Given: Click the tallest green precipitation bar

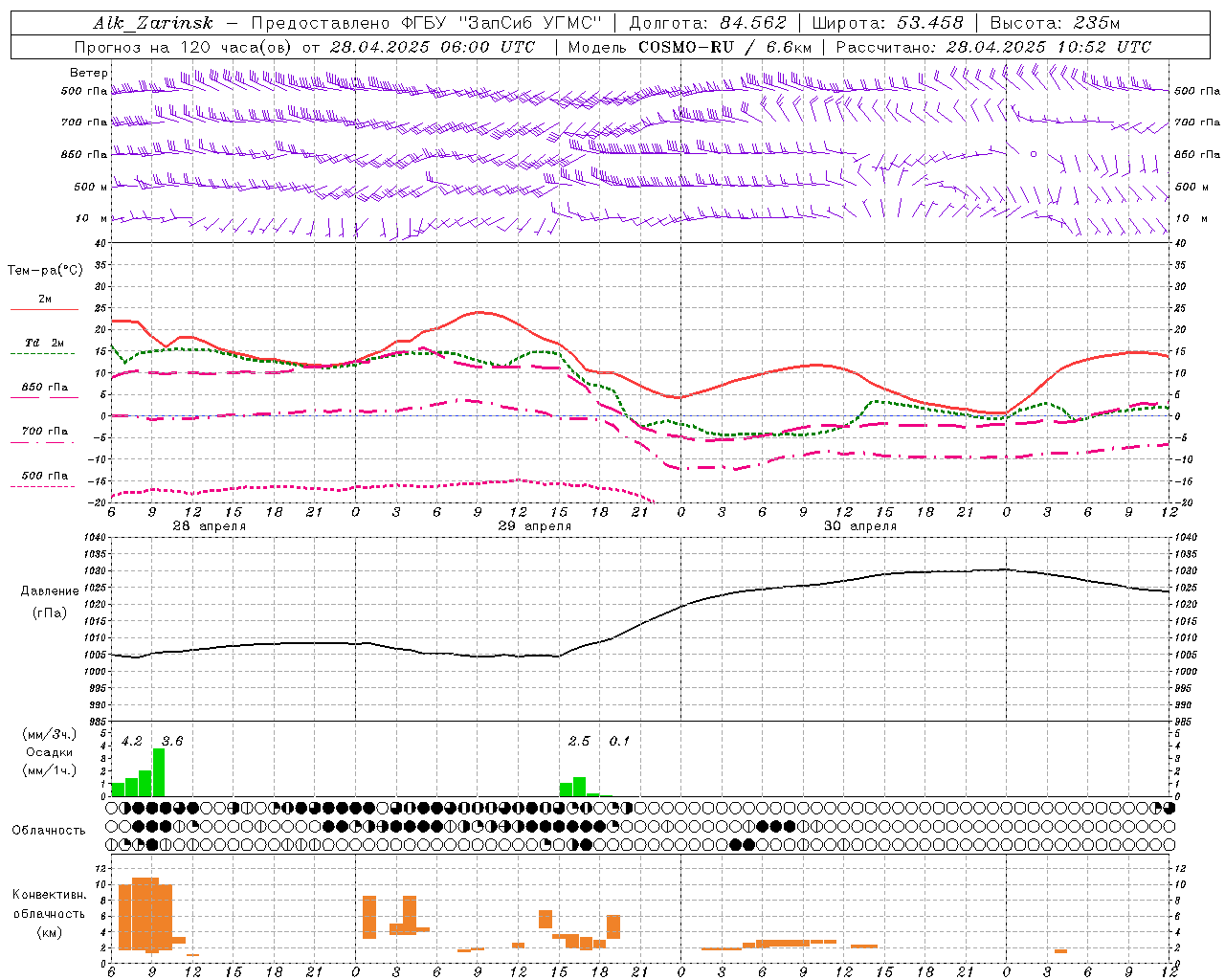Looking at the screenshot, I should (159, 772).
